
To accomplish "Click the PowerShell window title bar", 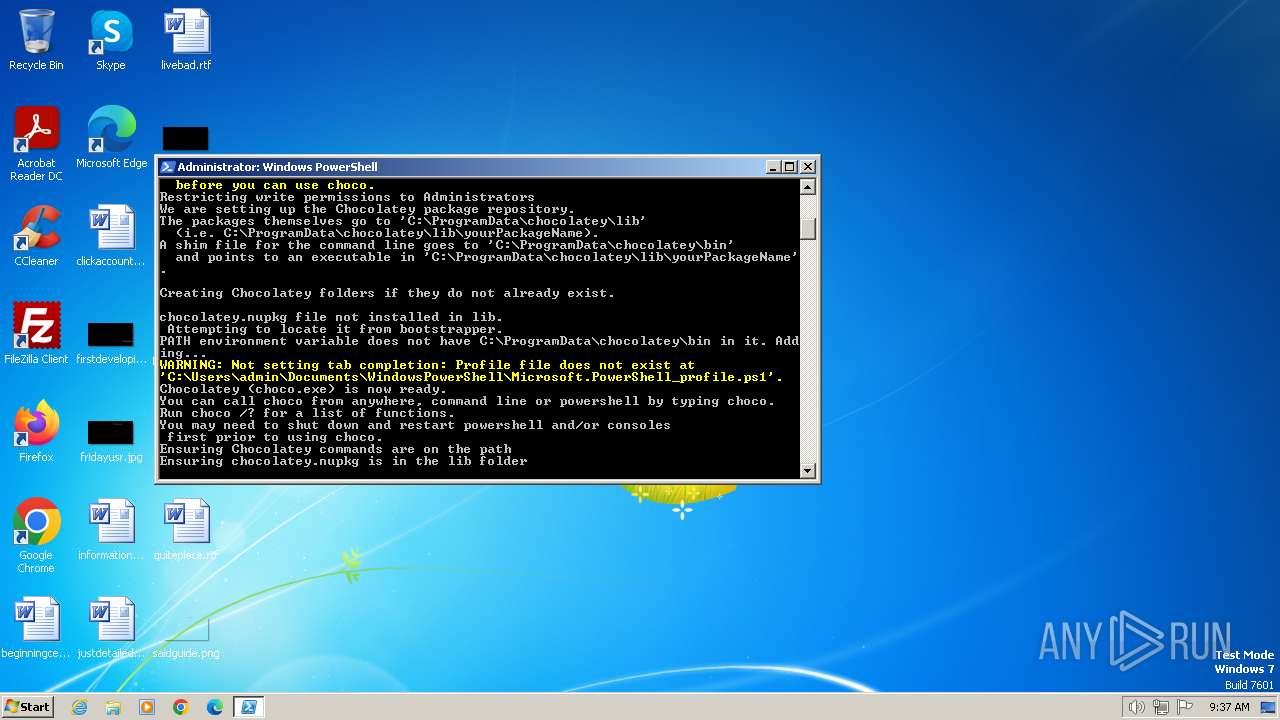I will click(x=460, y=167).
